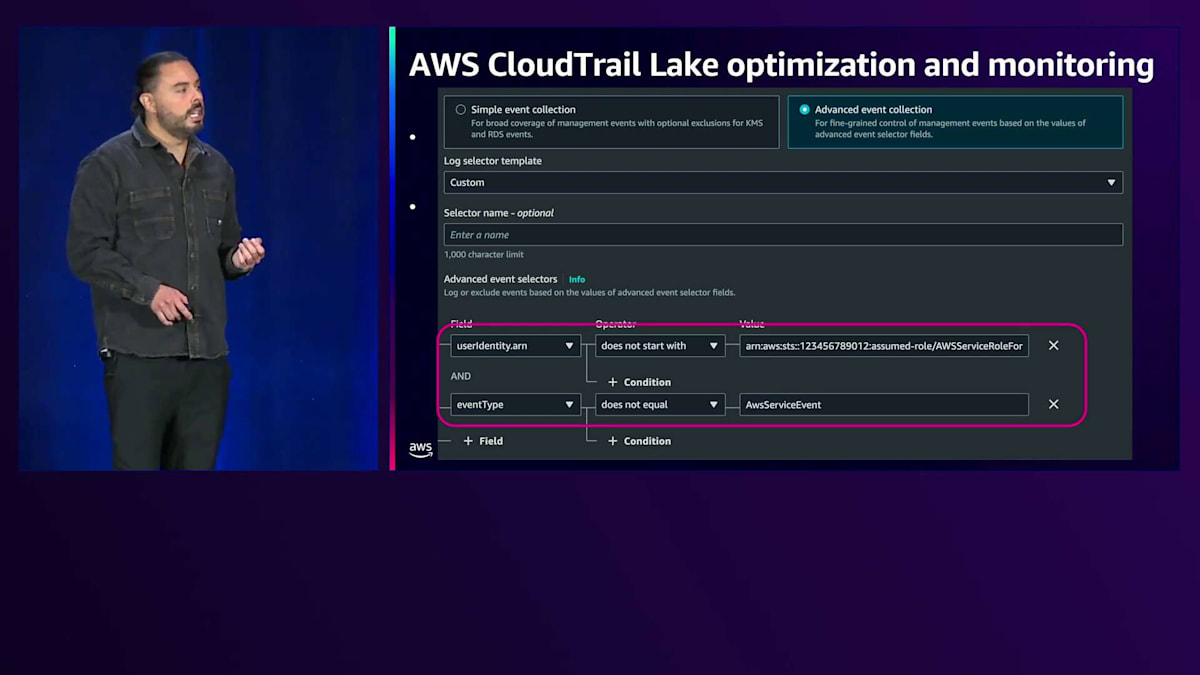Screen dimensions: 1200x675
Task: Click the AWS logo on the slide
Action: click(x=421, y=449)
